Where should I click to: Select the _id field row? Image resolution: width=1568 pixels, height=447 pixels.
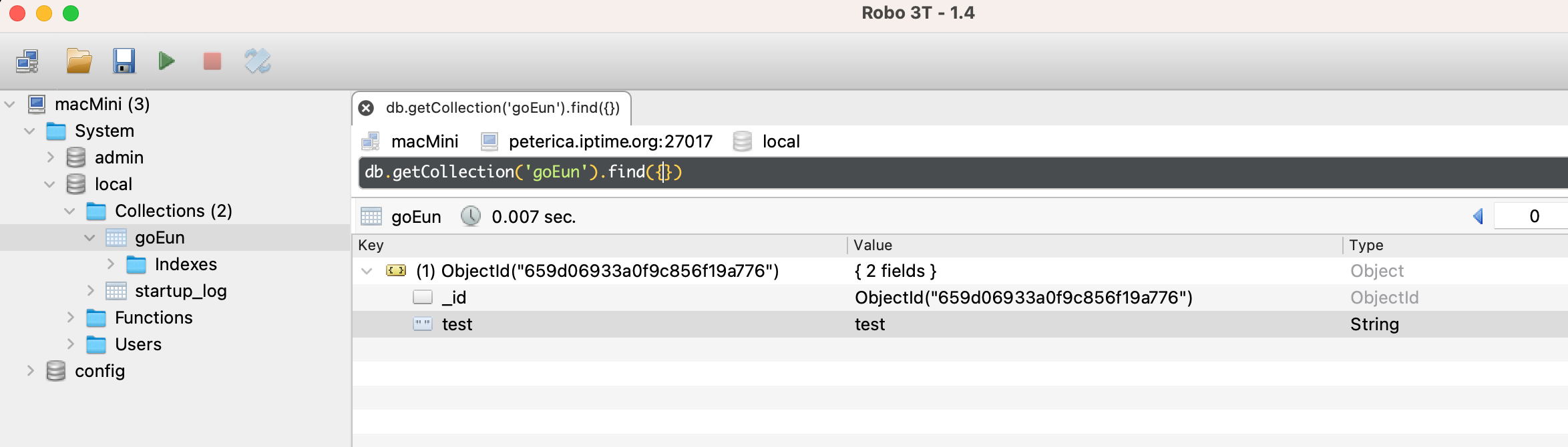(960, 298)
